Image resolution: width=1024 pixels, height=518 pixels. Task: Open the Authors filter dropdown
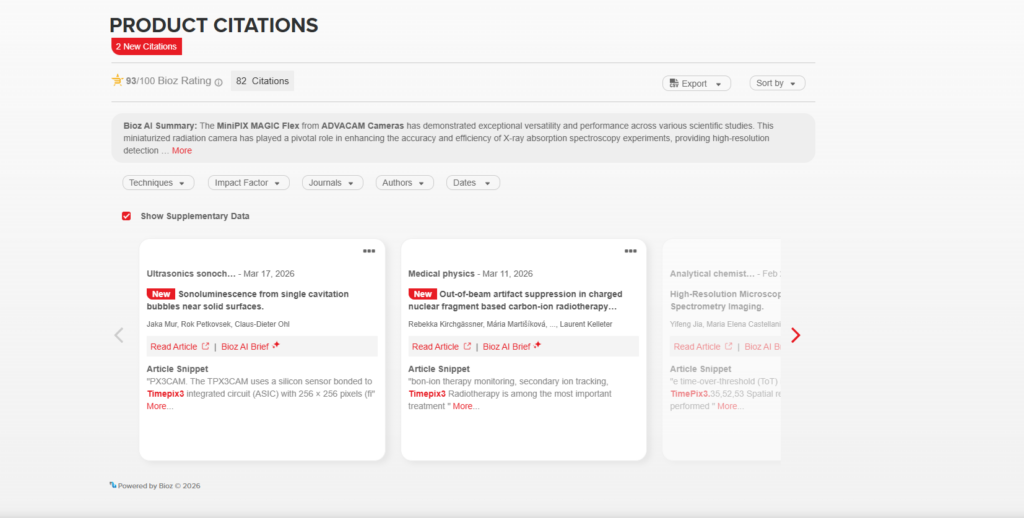[x=404, y=183]
